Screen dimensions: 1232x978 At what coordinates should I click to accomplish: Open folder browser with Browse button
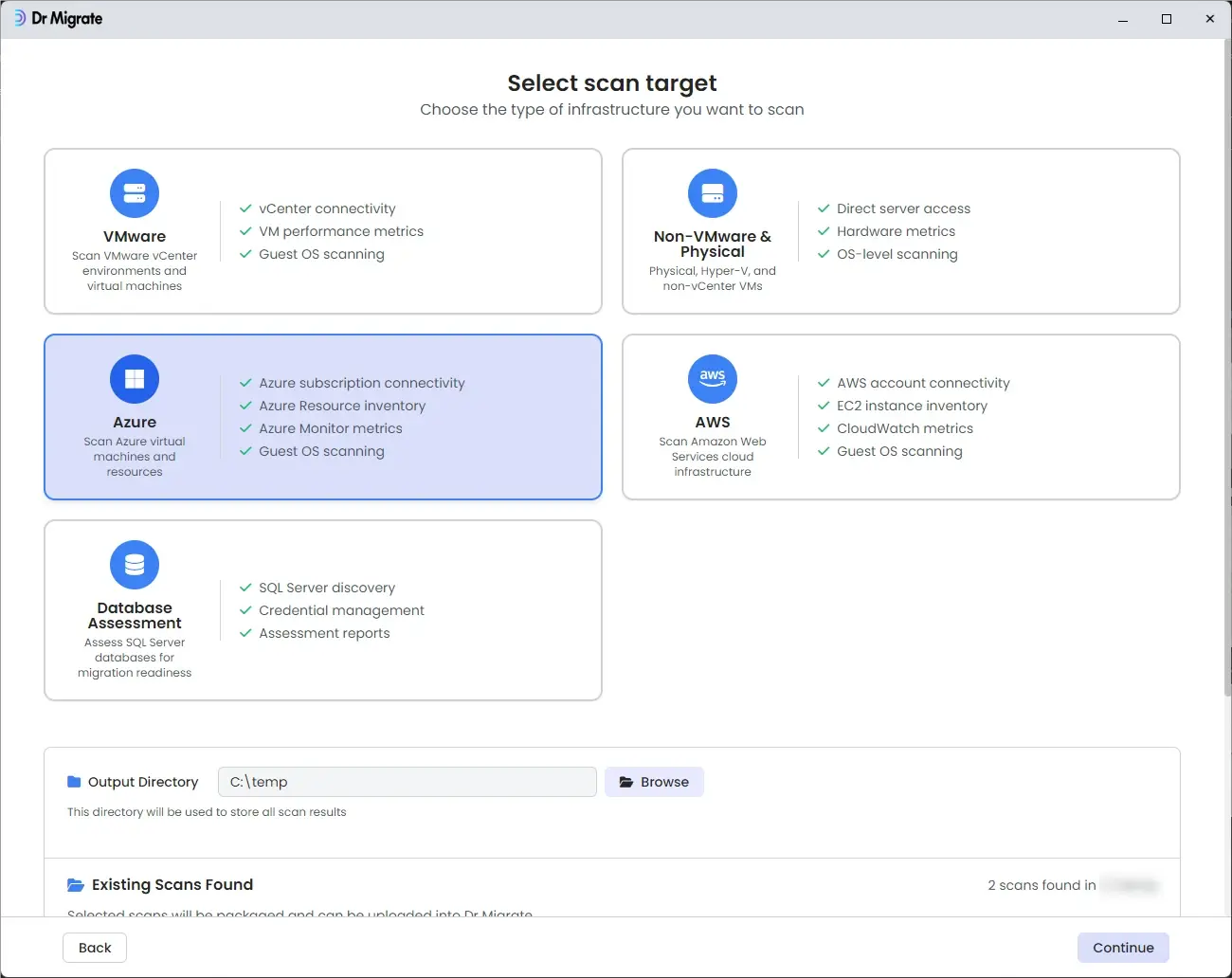654,782
